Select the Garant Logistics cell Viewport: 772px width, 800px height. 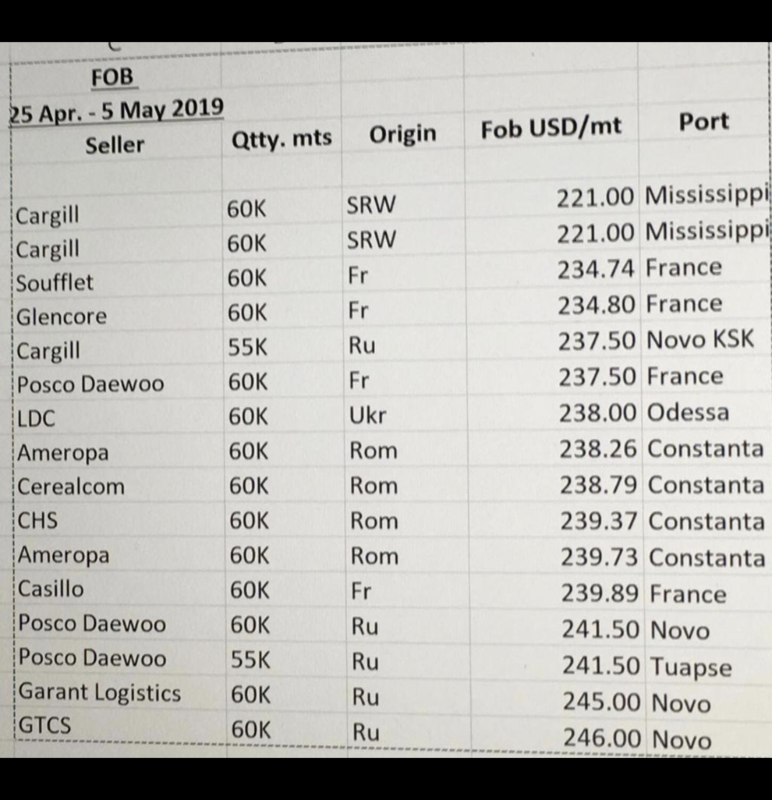point(100,692)
